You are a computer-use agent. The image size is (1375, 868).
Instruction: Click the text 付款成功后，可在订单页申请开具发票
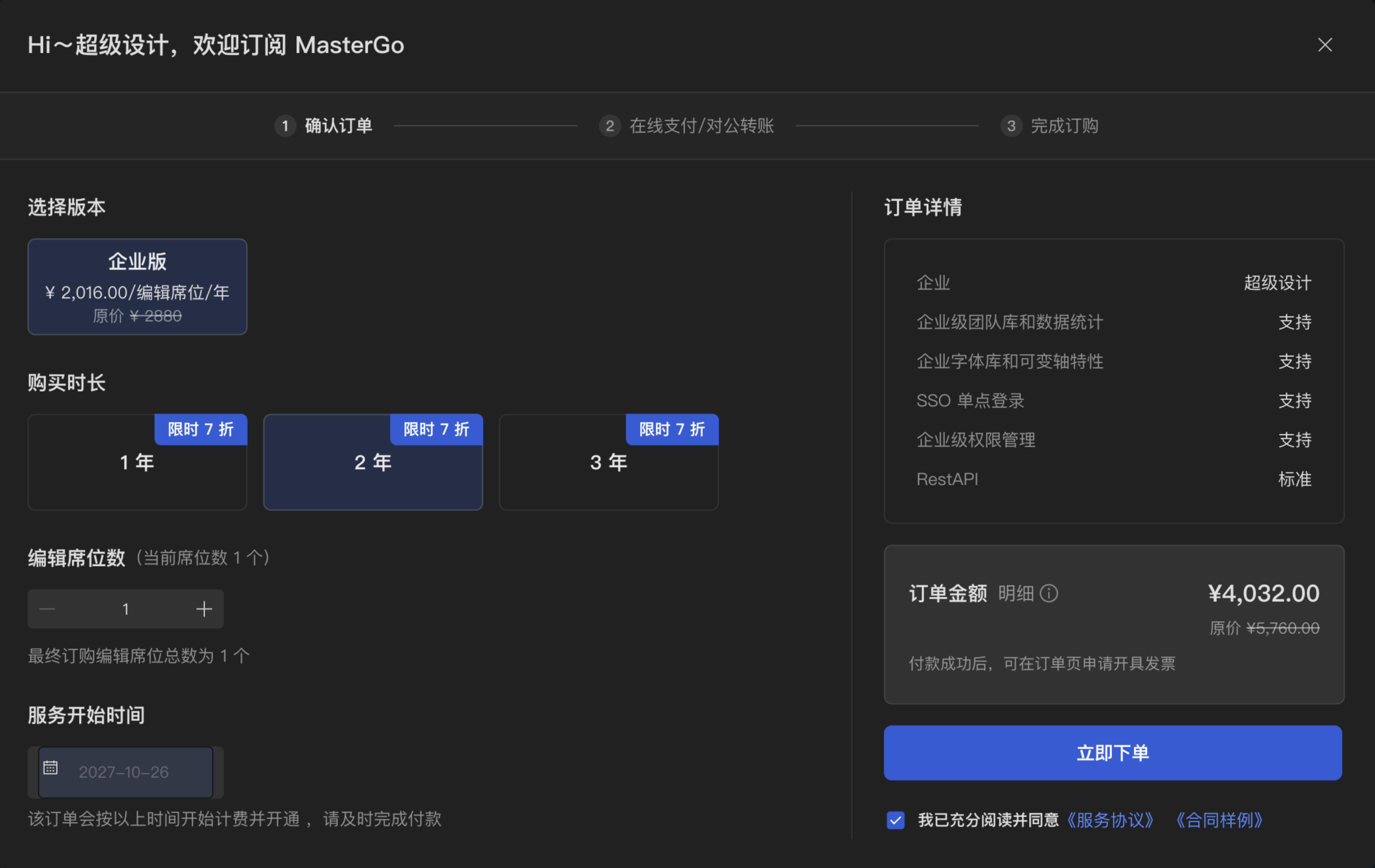(x=1042, y=663)
